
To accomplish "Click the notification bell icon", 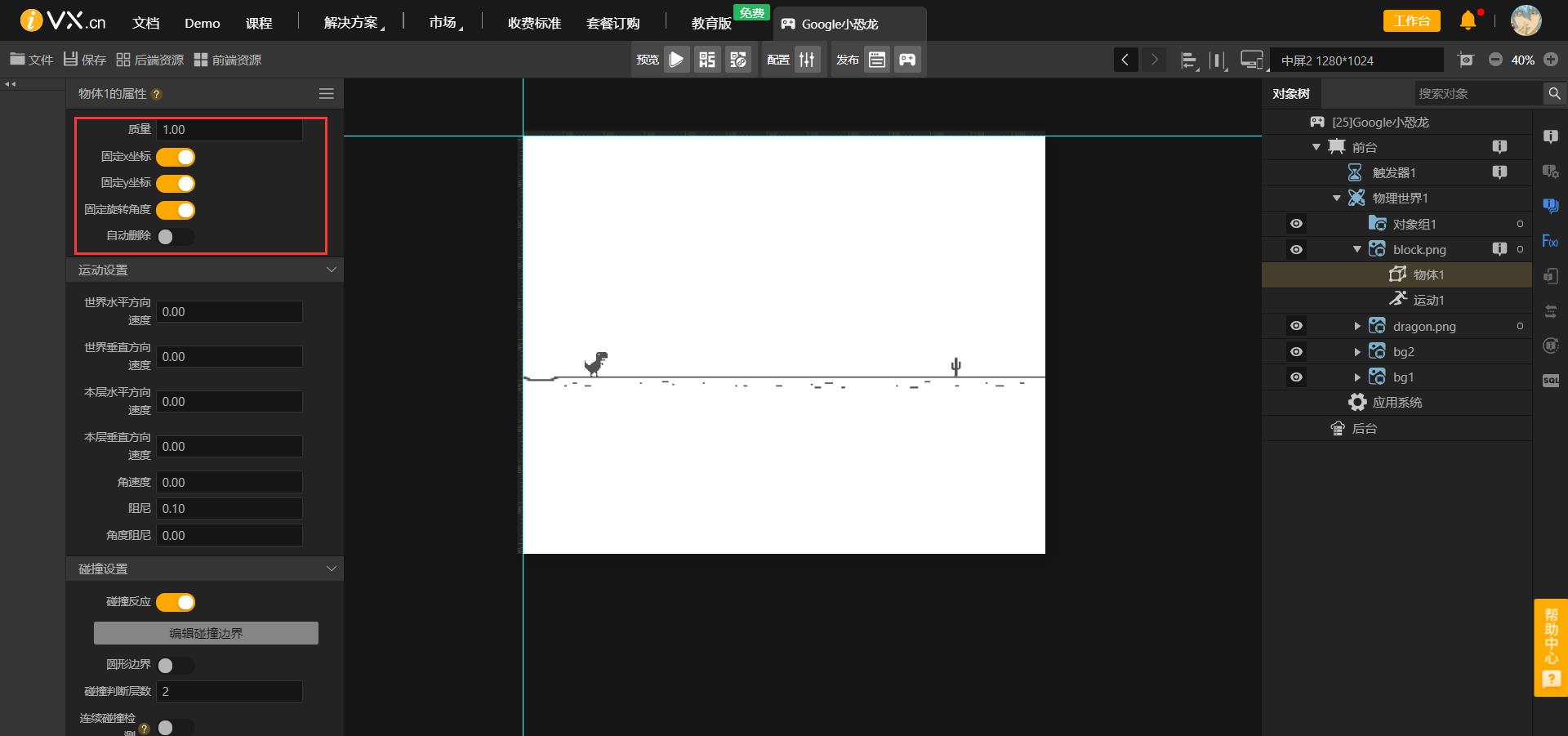I will [1468, 20].
